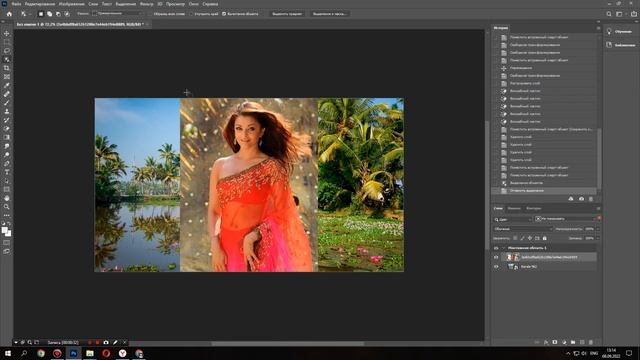Create new snapshot from History camera icon
640x360 pixels.
(x=581, y=199)
